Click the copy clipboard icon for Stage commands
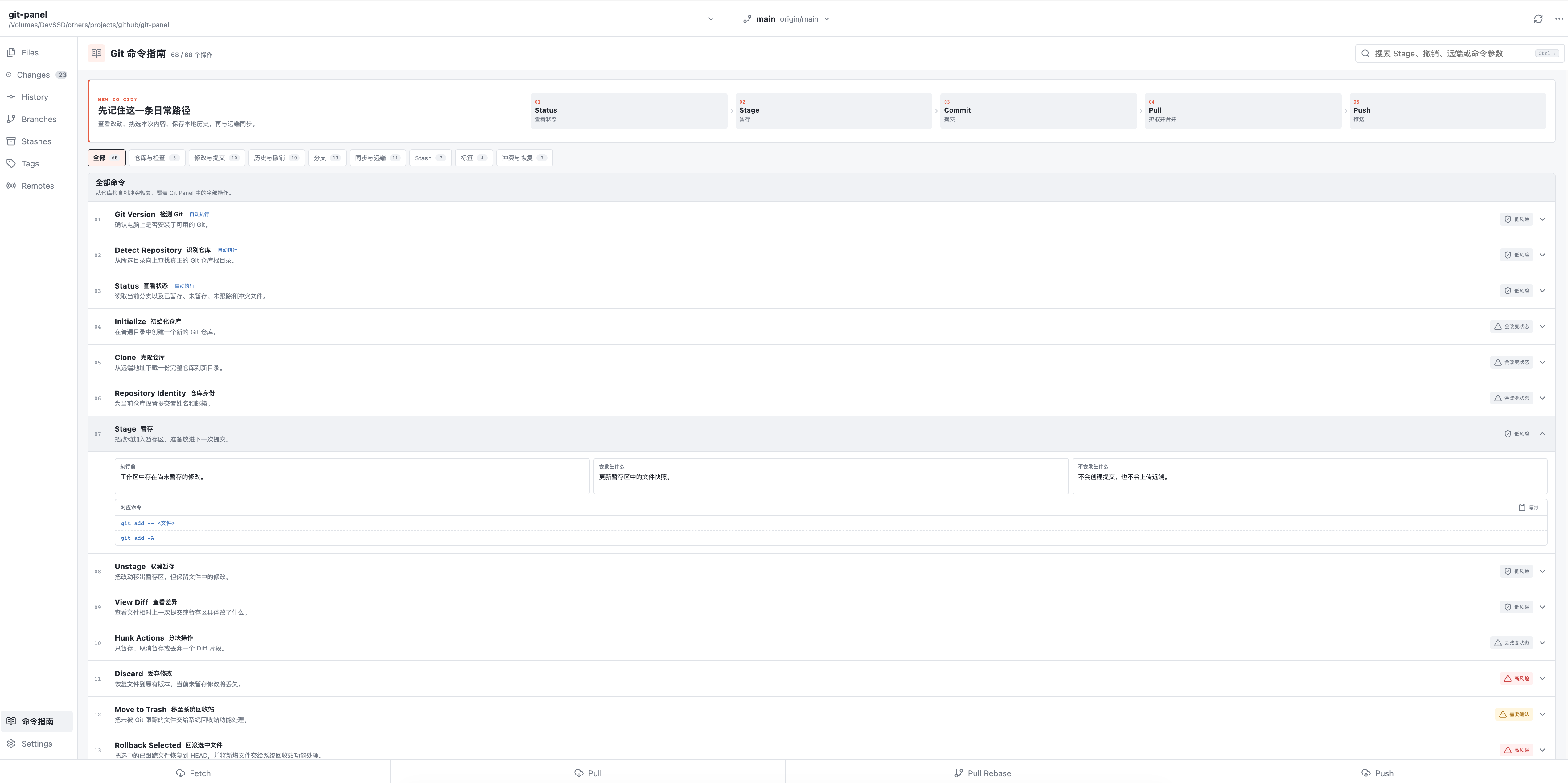The image size is (1568, 783). (1522, 508)
